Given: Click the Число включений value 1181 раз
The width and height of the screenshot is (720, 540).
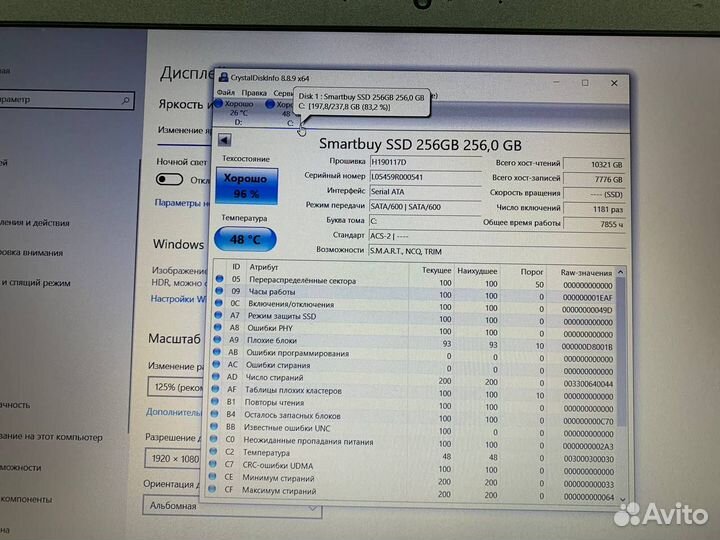Looking at the screenshot, I should [594, 209].
